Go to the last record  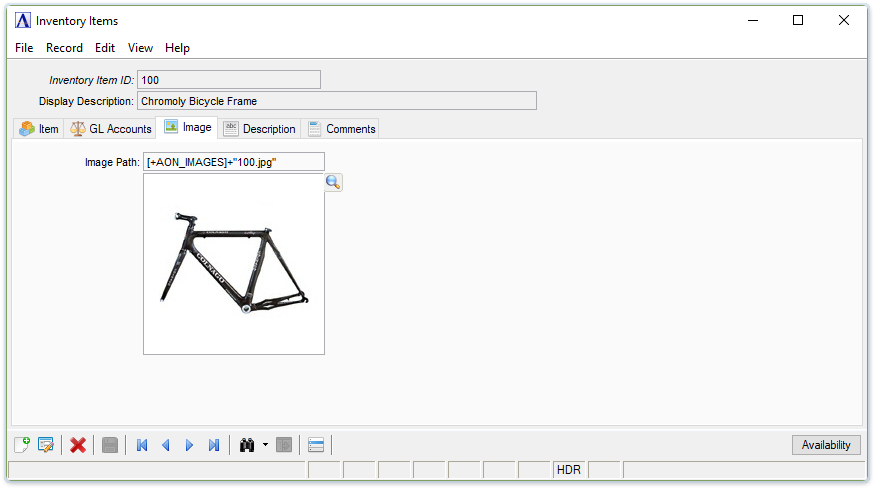[x=213, y=445]
